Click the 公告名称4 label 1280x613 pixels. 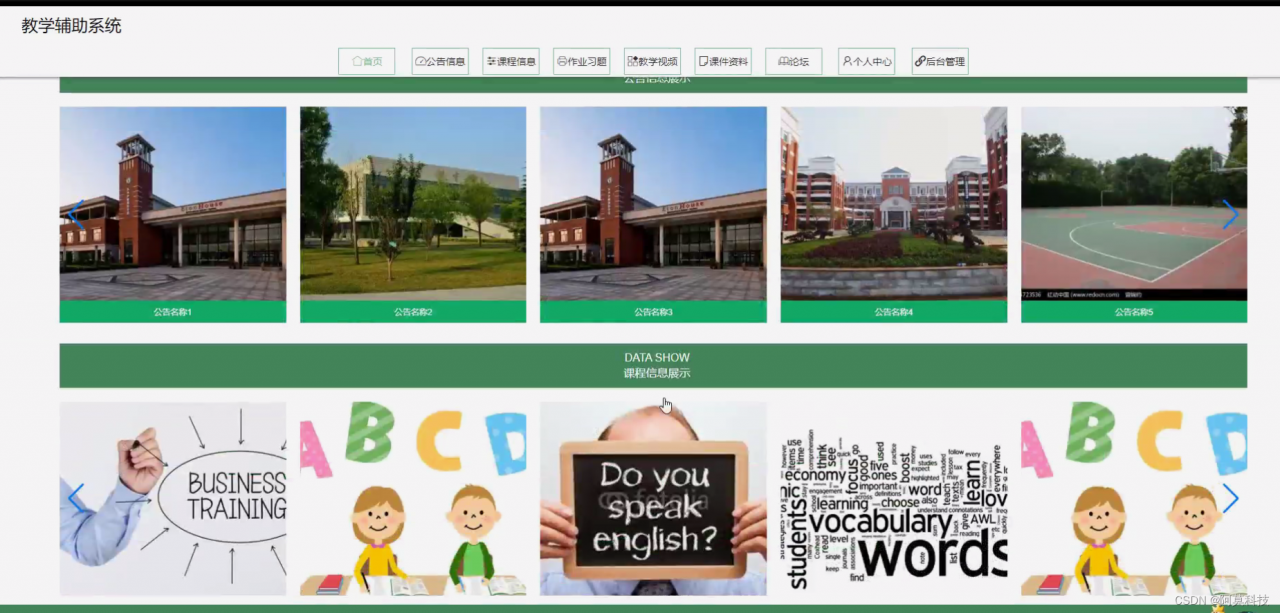(894, 312)
